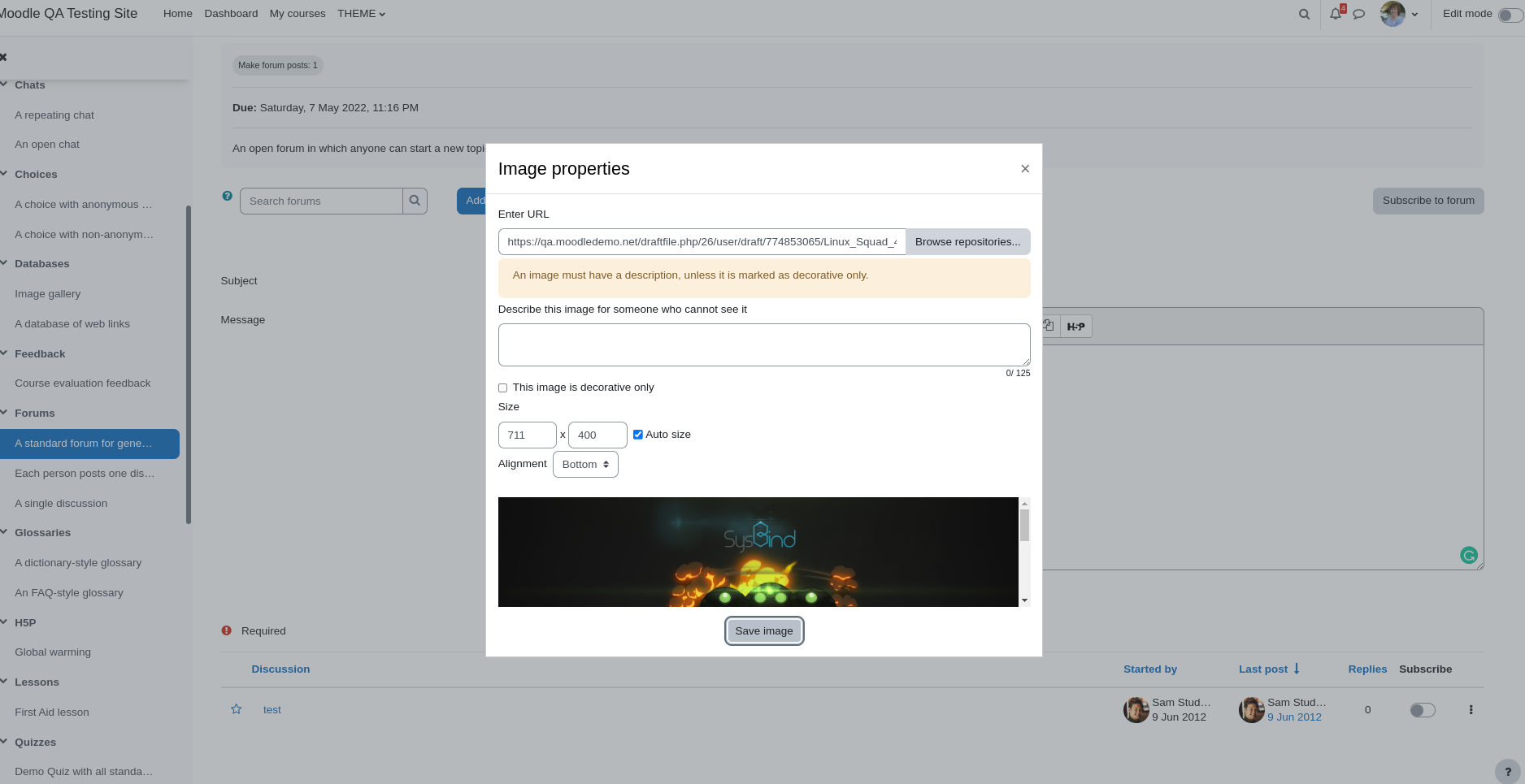Image resolution: width=1525 pixels, height=784 pixels.
Task: Click the H5P editor toolbar button
Action: [x=1075, y=327]
